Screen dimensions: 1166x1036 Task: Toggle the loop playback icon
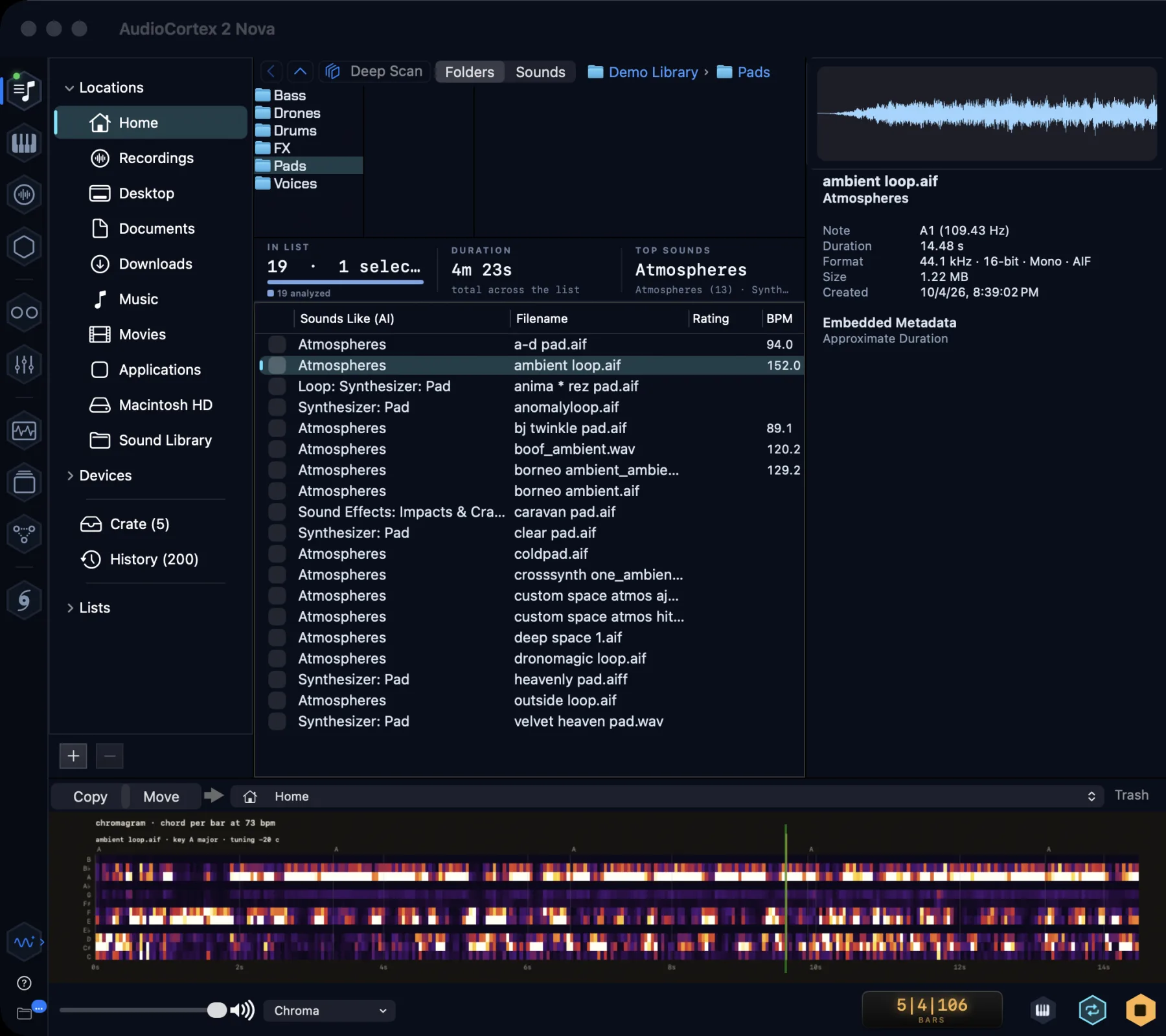click(1092, 1010)
